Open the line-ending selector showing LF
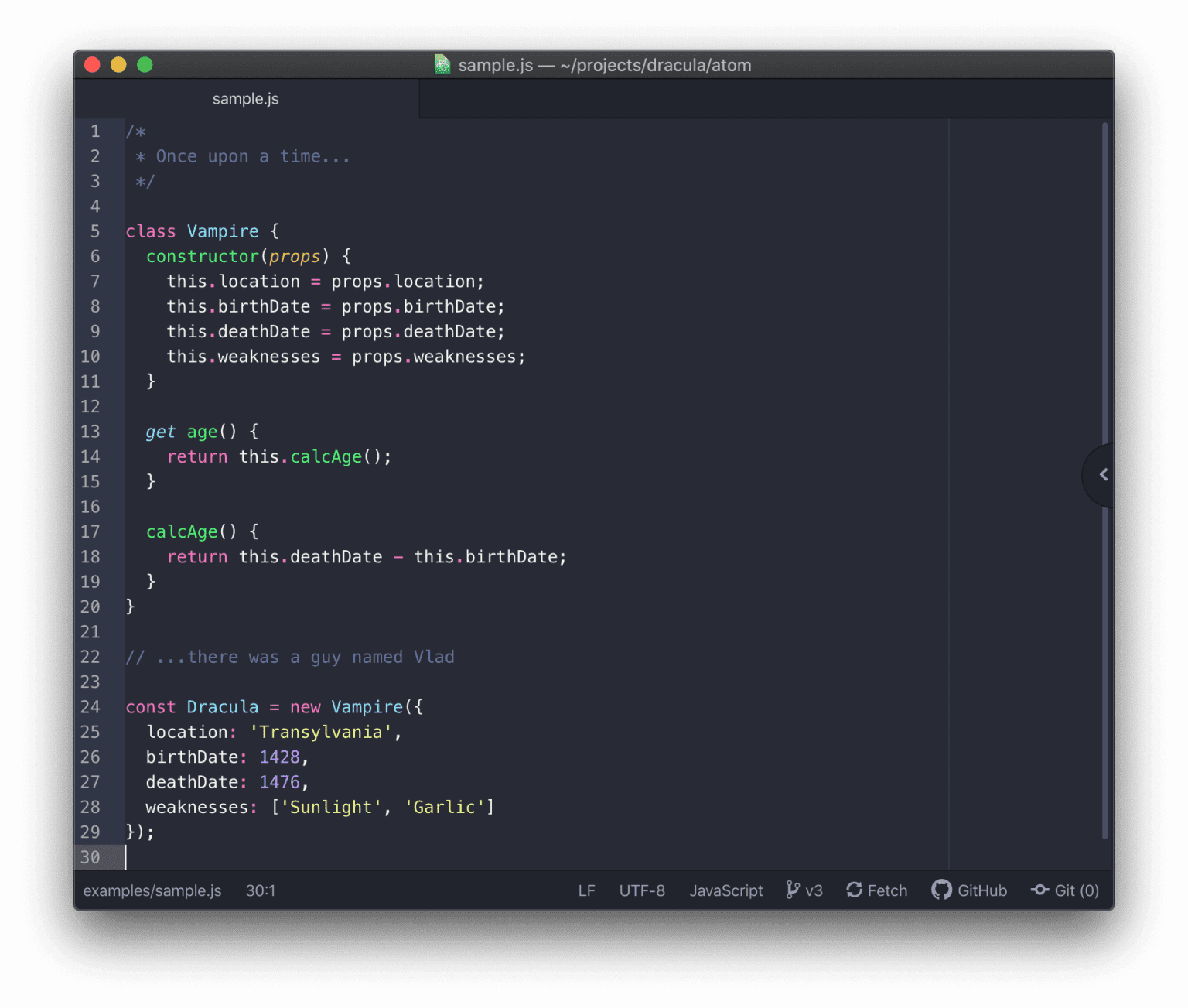 coord(587,890)
